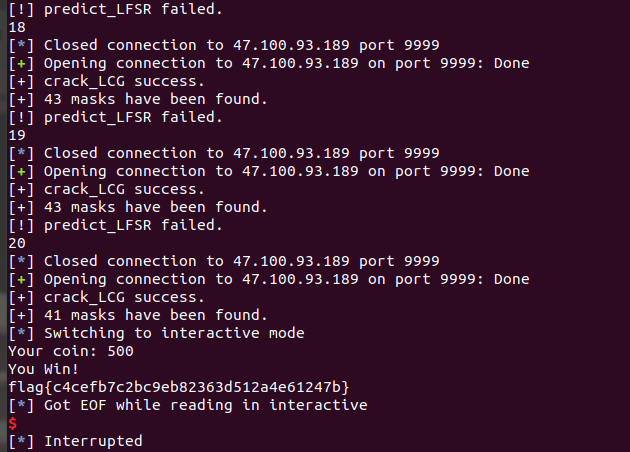
Task: Click the "41 masks have been found" line
Action: pyautogui.click(x=138, y=315)
